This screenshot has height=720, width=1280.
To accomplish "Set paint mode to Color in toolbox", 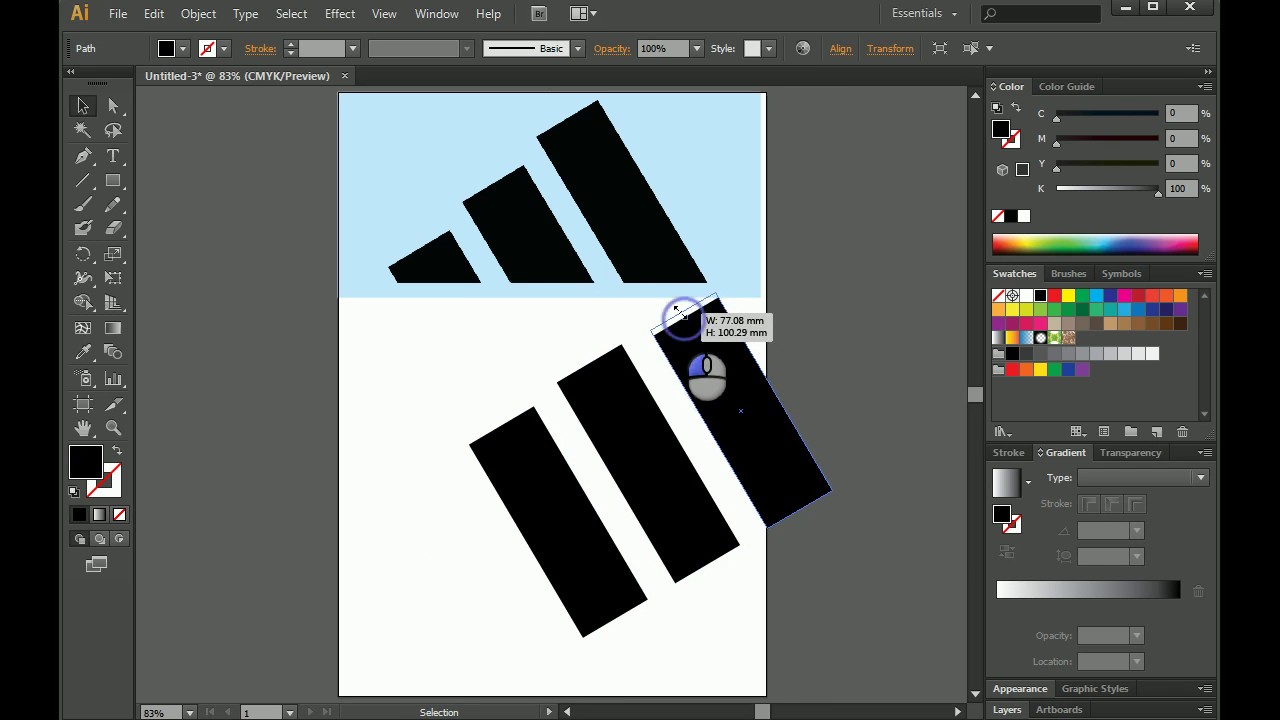I will 79,514.
